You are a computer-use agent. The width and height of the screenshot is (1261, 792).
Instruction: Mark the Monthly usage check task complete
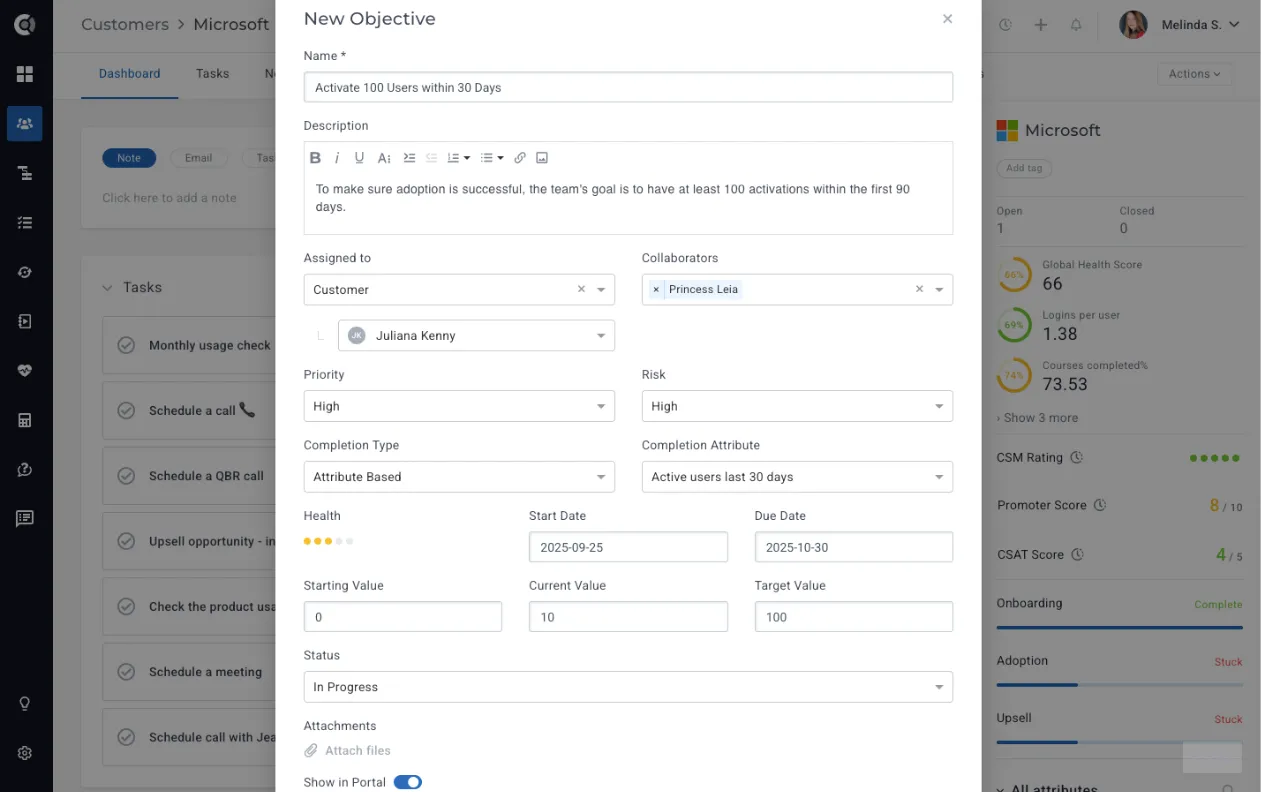(x=127, y=345)
